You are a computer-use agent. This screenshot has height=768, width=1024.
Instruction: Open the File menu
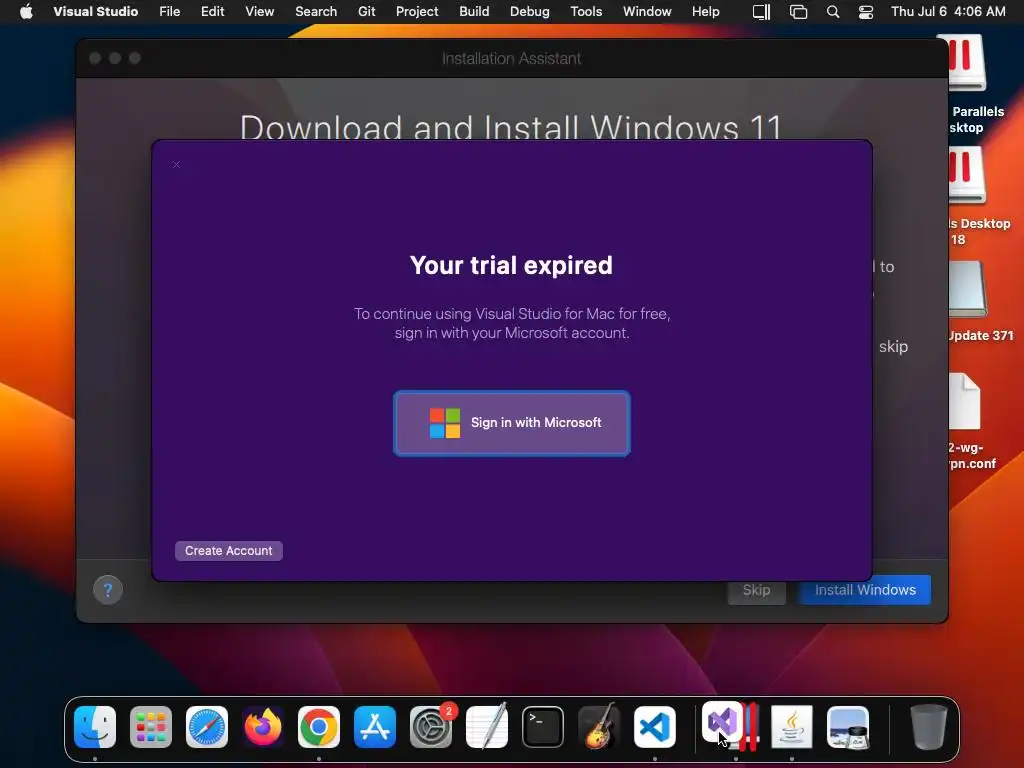tap(170, 11)
